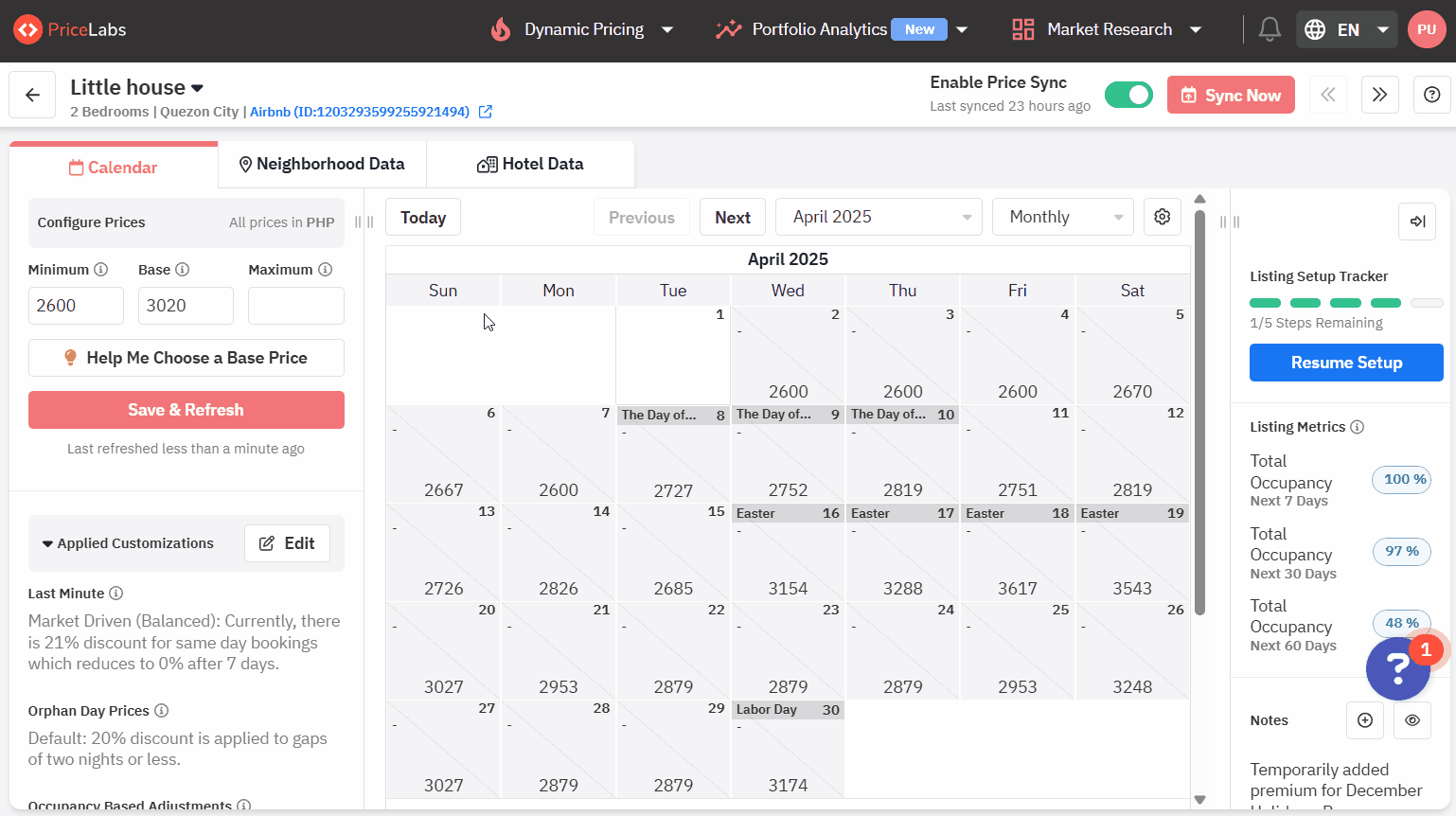The height and width of the screenshot is (816, 1456).
Task: Click the PriceLabs logo icon
Action: pyautogui.click(x=27, y=29)
